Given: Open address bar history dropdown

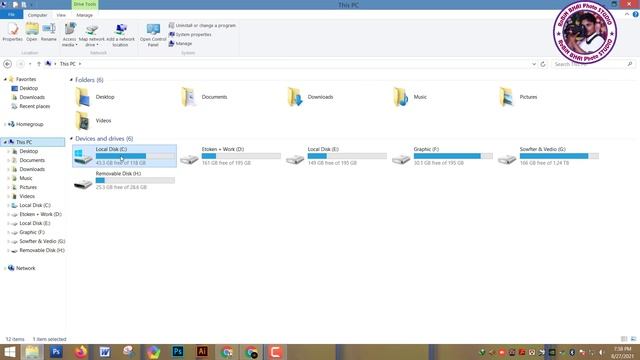Looking at the screenshot, I should coord(534,64).
